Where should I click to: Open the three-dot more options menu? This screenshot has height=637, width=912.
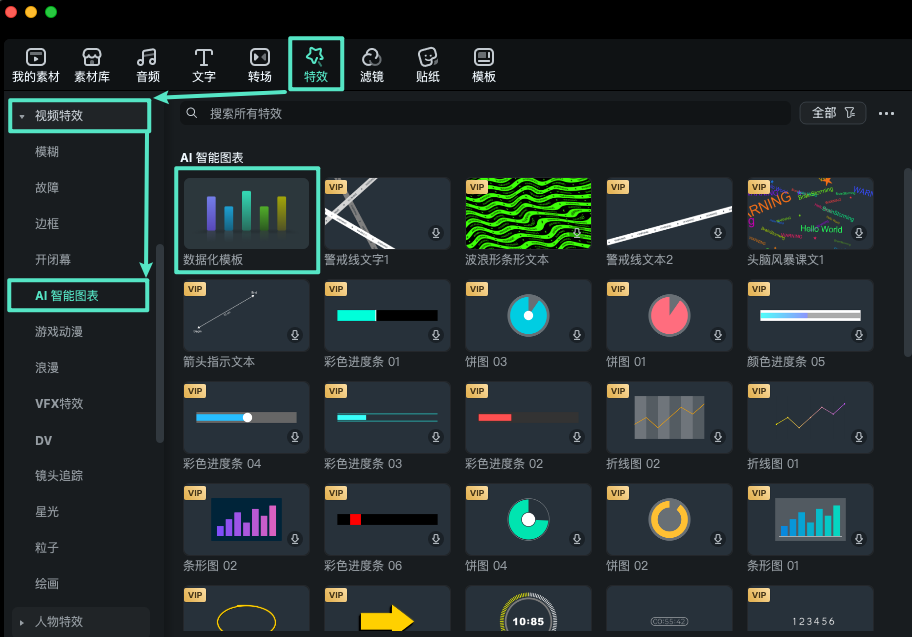(886, 113)
